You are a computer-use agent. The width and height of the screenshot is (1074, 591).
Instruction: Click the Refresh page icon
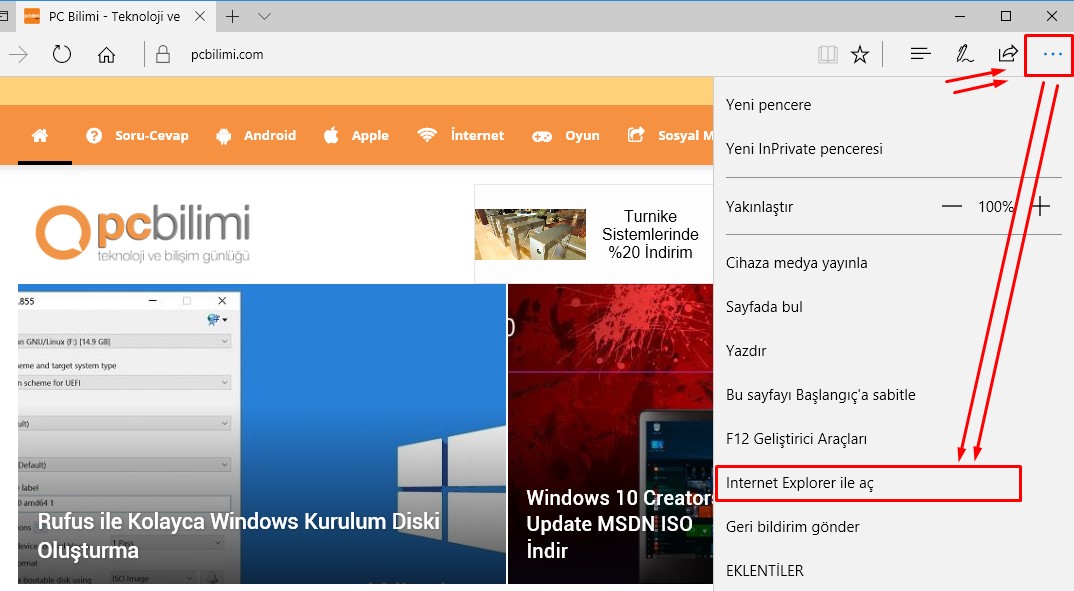(x=62, y=54)
